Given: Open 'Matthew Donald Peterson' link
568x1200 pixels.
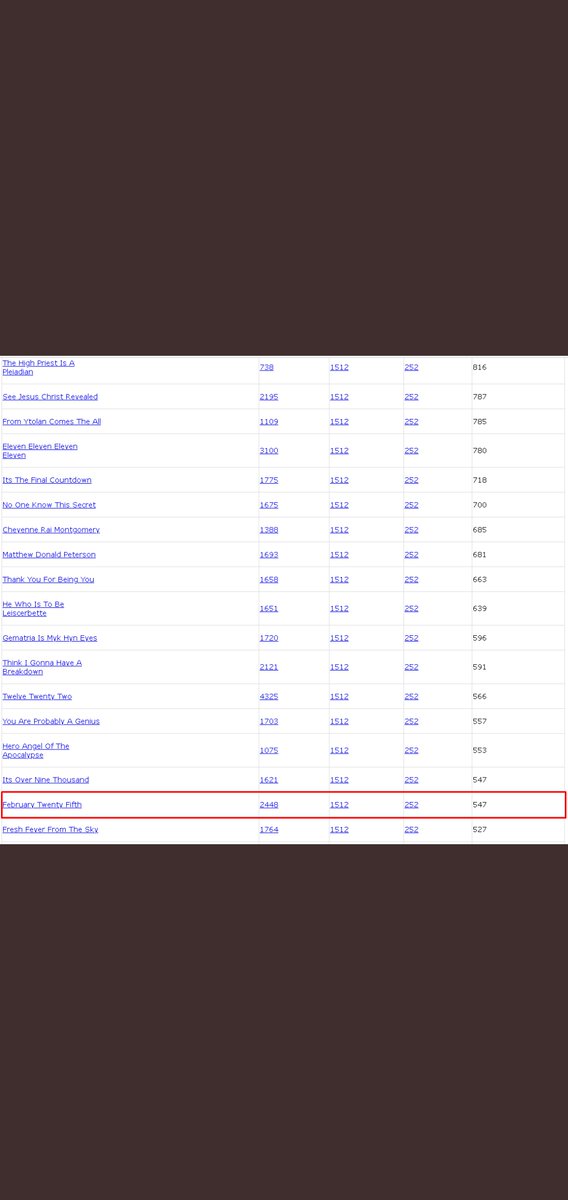Looking at the screenshot, I should [50, 555].
